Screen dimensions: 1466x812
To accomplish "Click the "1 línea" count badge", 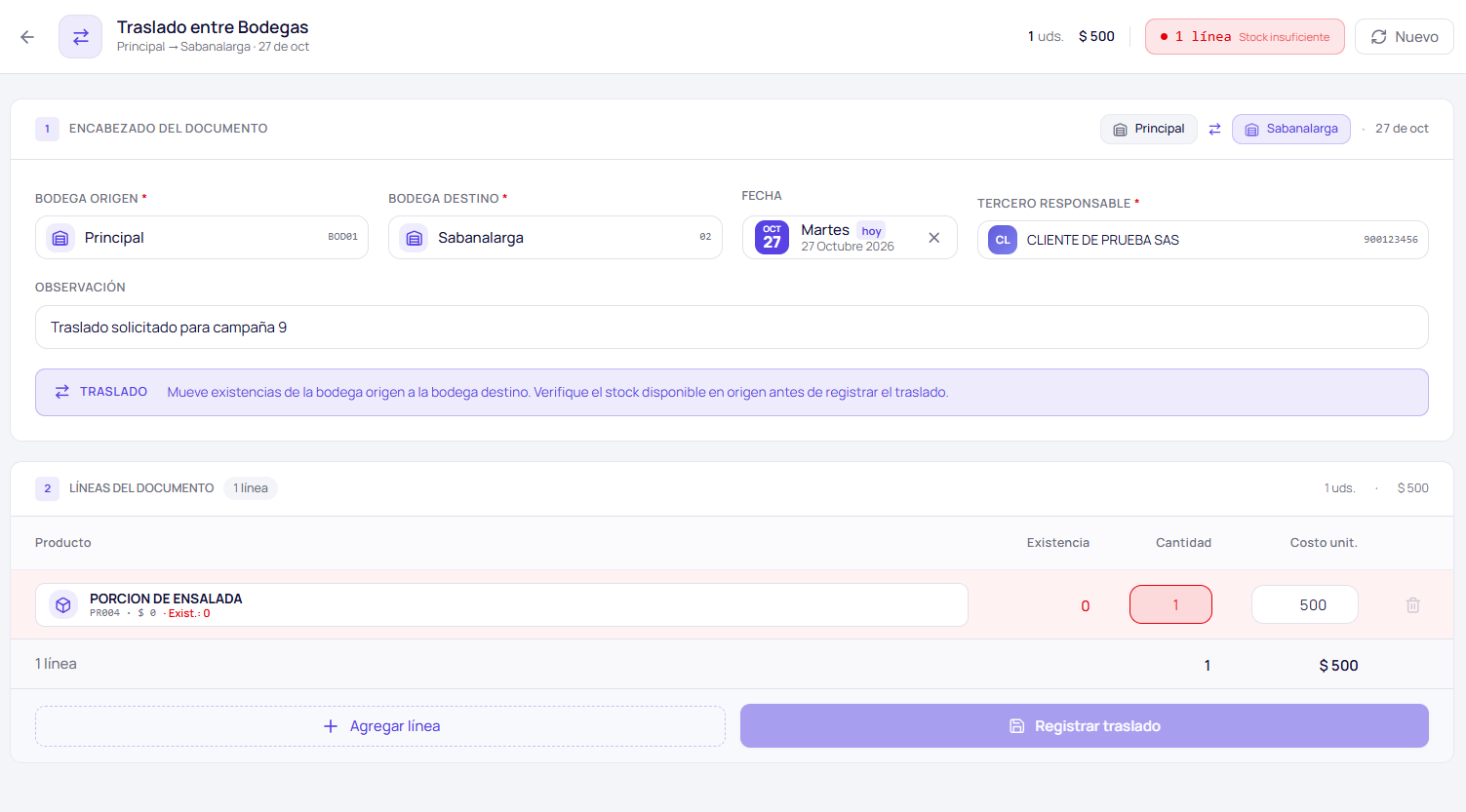I will (251, 488).
